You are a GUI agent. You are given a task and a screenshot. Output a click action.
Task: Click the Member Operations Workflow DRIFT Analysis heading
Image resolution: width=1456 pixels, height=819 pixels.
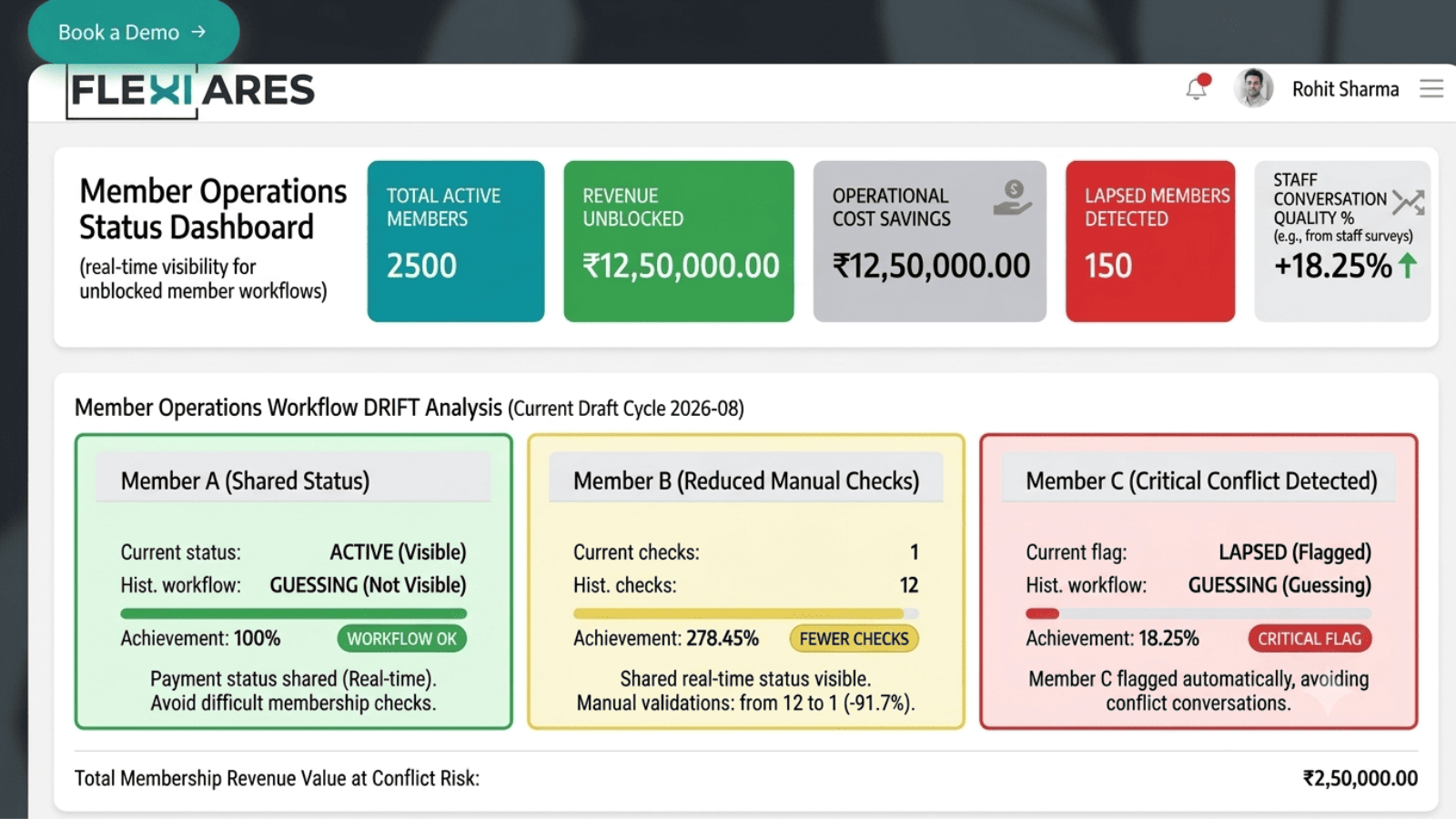point(288,407)
